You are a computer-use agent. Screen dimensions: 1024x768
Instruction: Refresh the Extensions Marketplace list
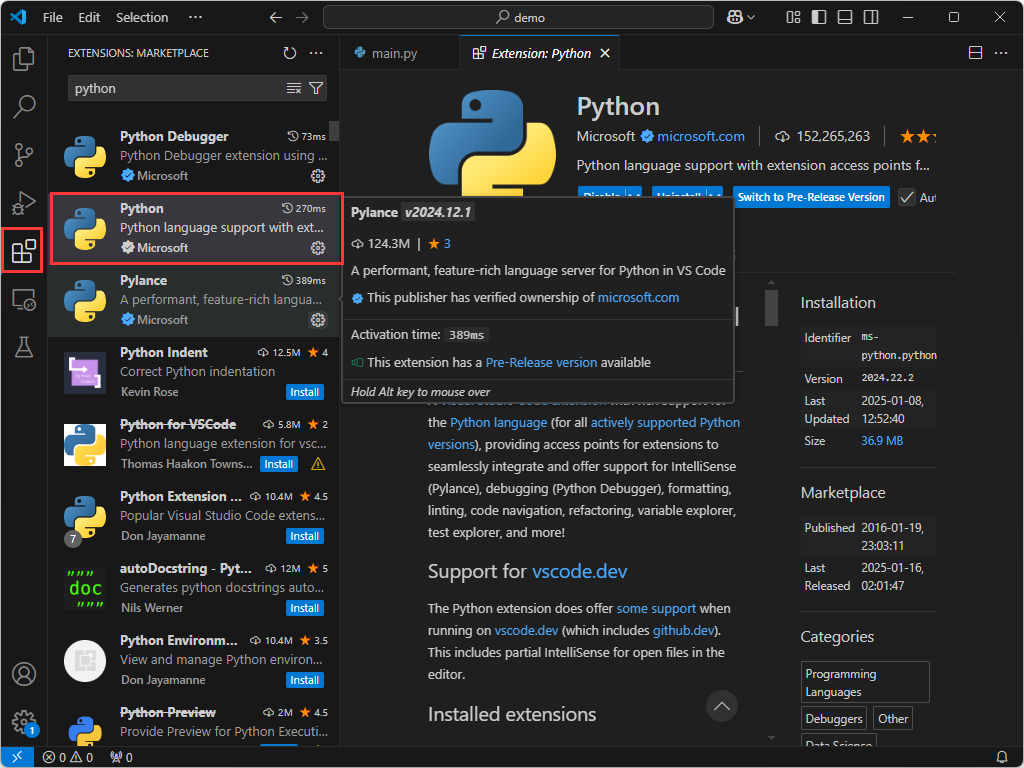pyautogui.click(x=289, y=53)
